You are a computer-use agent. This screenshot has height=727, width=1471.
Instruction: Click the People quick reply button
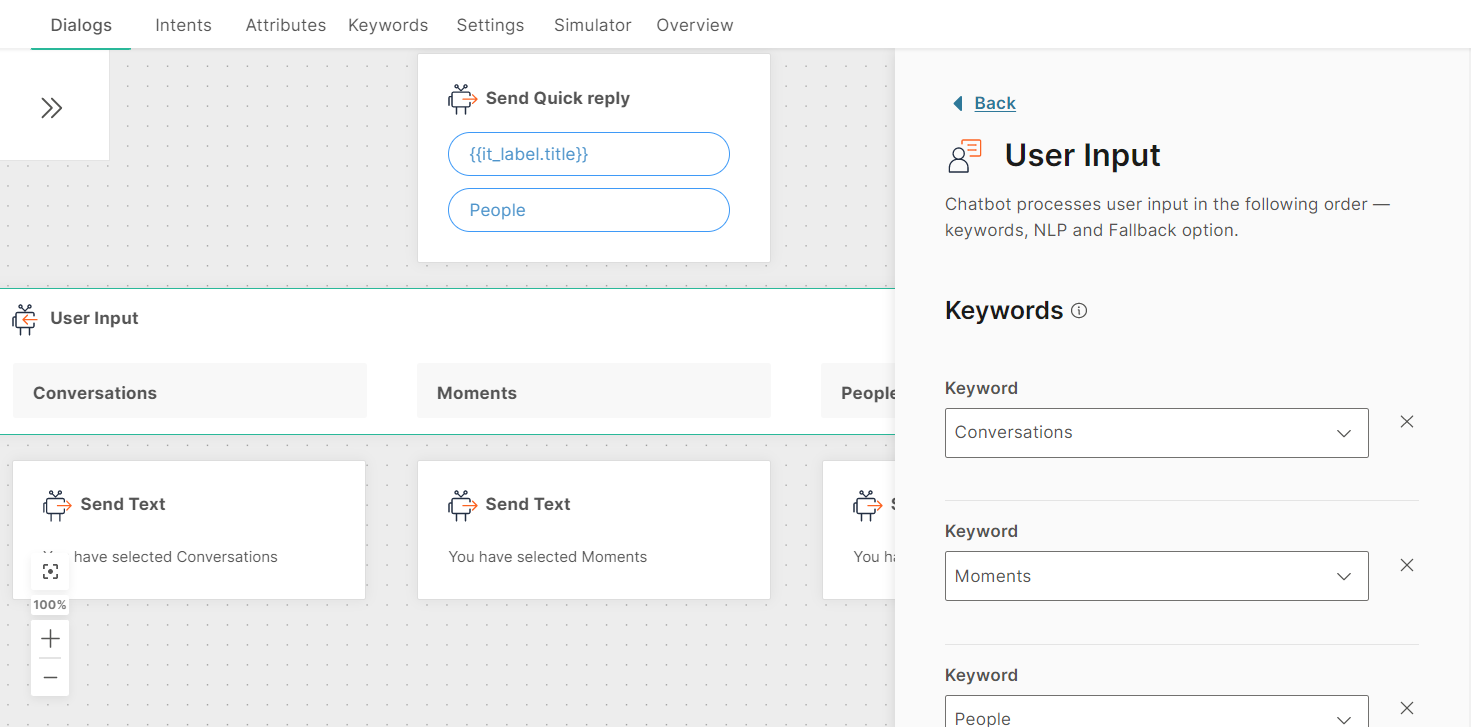coord(588,210)
